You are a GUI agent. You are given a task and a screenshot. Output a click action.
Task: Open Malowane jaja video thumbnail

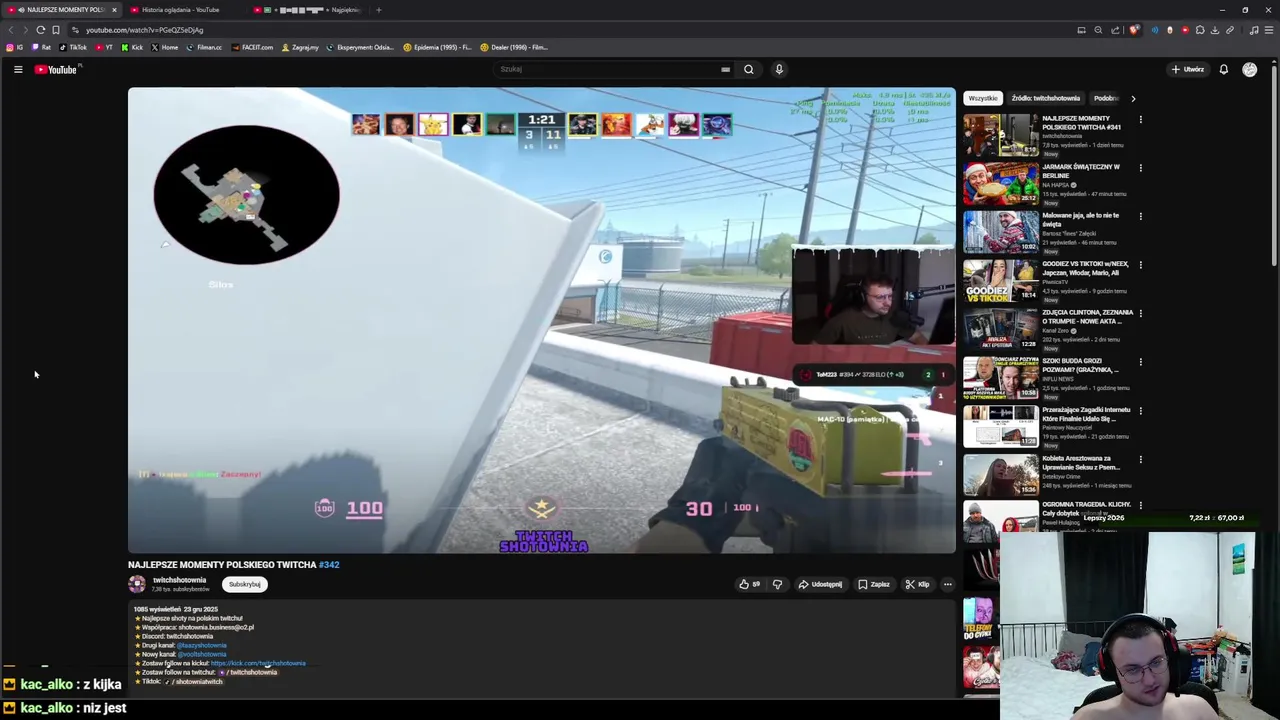coord(1000,233)
